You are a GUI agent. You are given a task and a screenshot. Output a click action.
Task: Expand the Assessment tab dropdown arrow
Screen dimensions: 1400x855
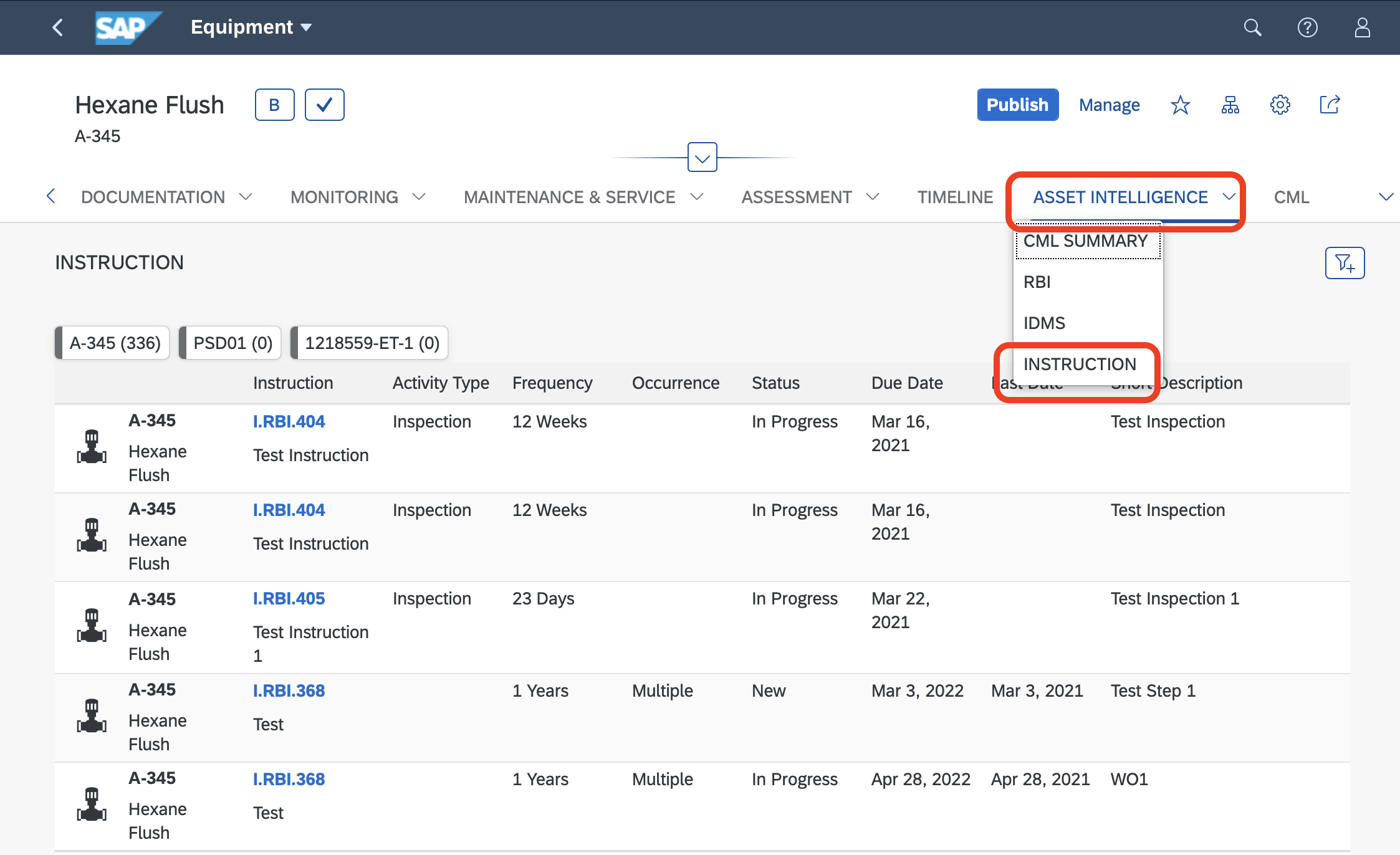pos(873,197)
